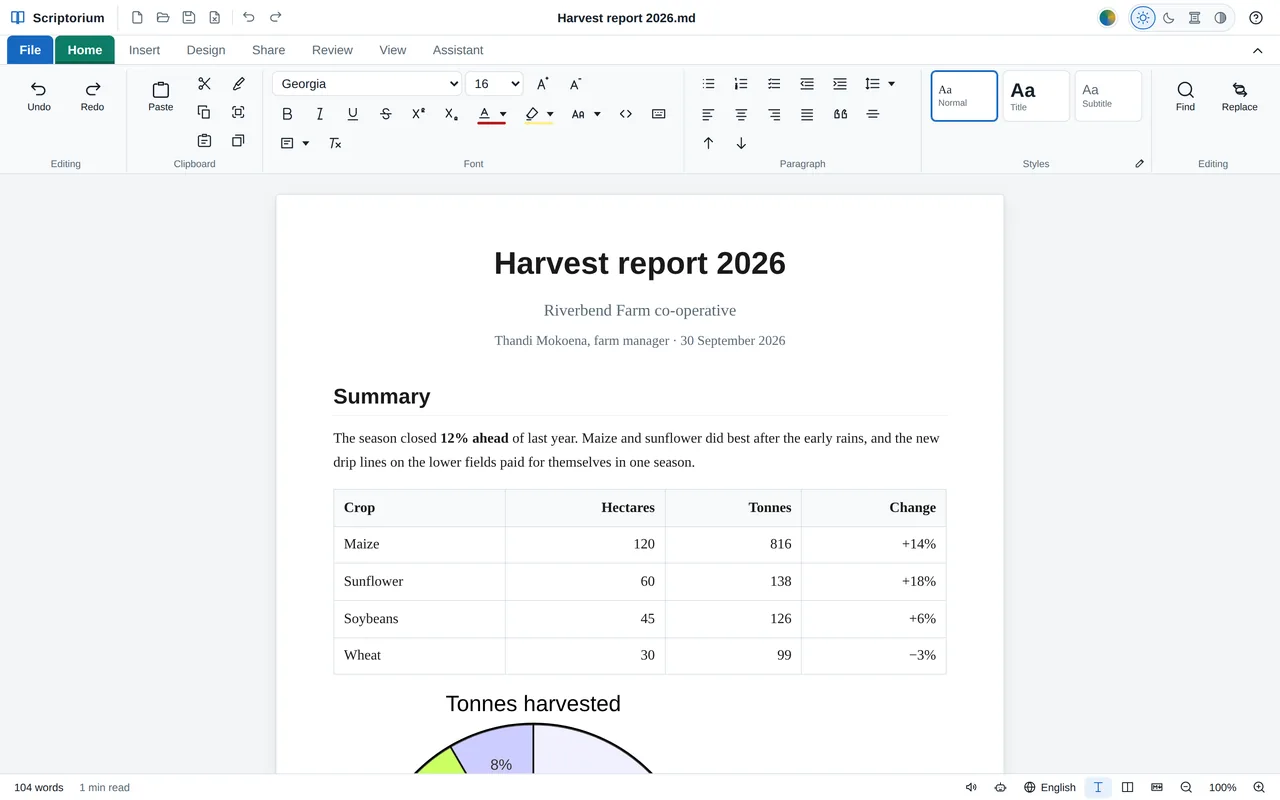Toggle the high contrast theme
This screenshot has height=800, width=1280.
click(x=1220, y=18)
